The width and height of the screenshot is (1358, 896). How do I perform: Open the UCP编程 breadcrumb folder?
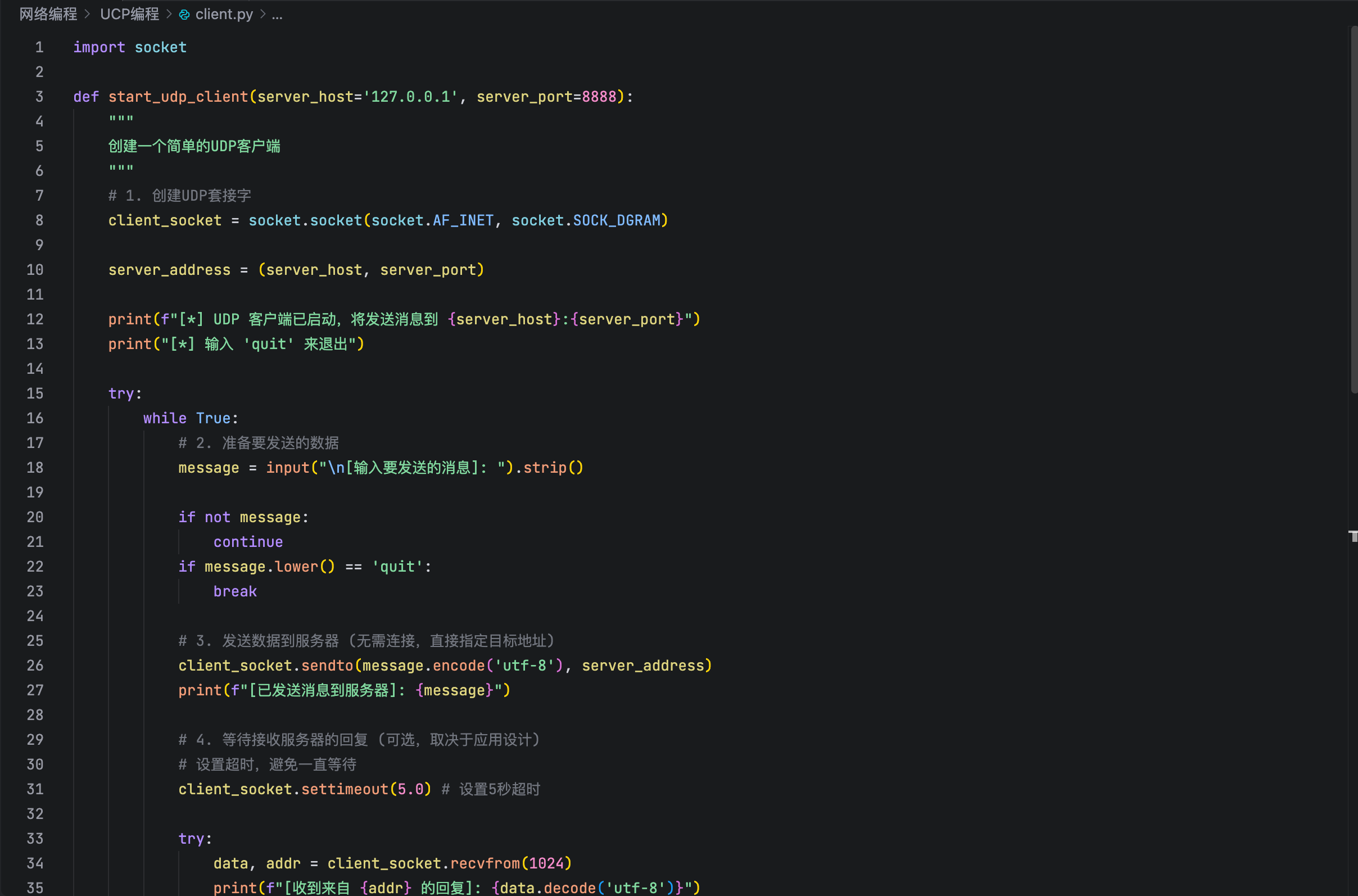130,14
